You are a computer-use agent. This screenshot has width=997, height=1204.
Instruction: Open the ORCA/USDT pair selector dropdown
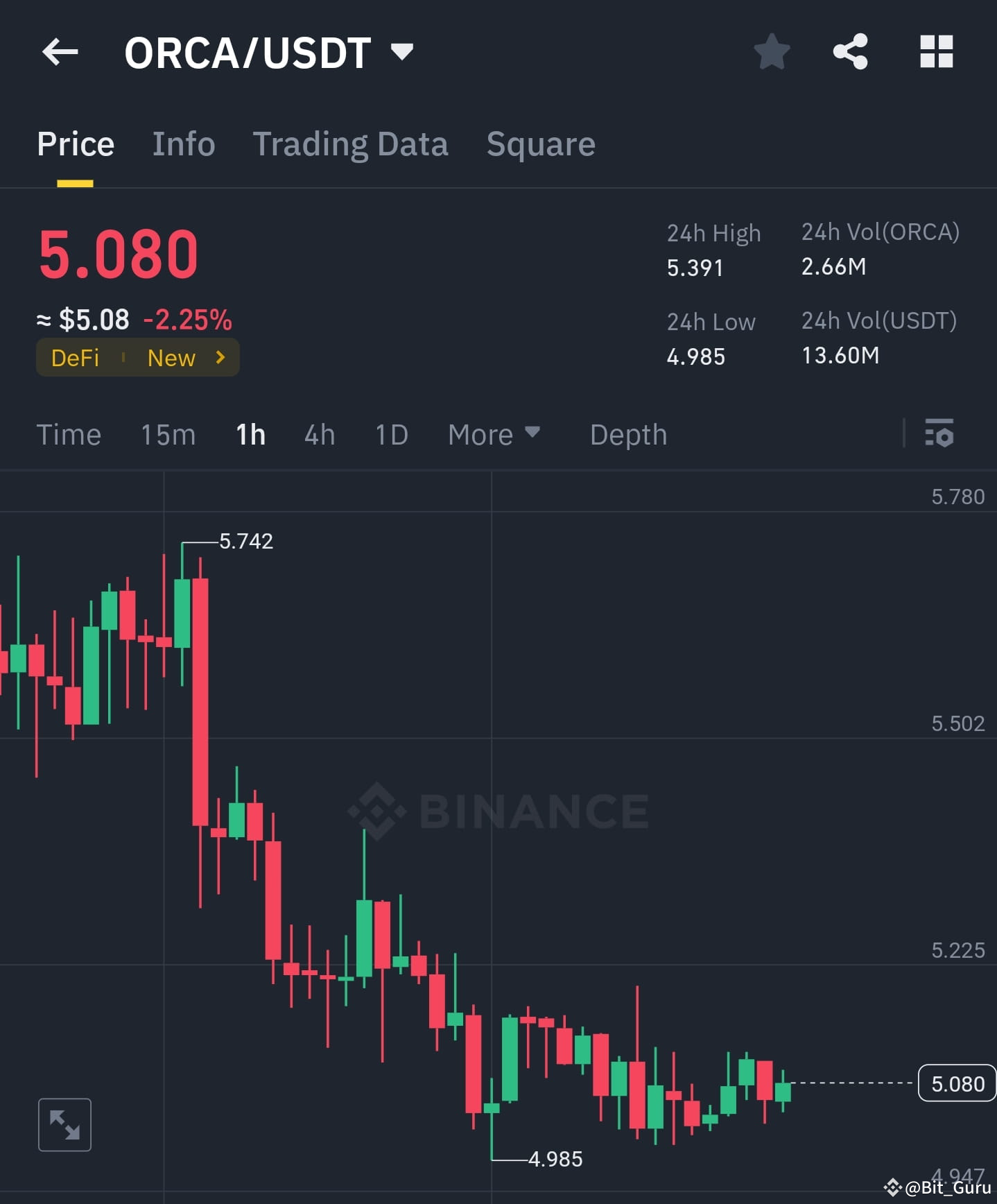click(401, 50)
